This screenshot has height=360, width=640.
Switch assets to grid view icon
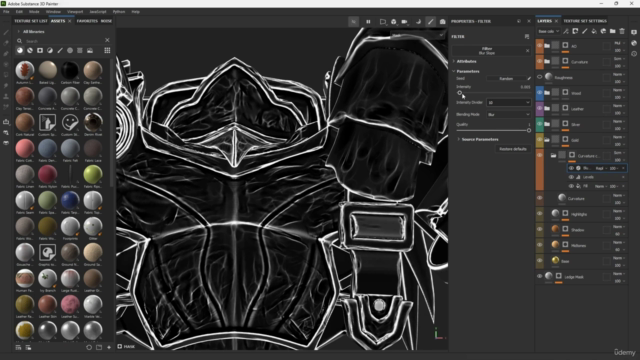[107, 50]
